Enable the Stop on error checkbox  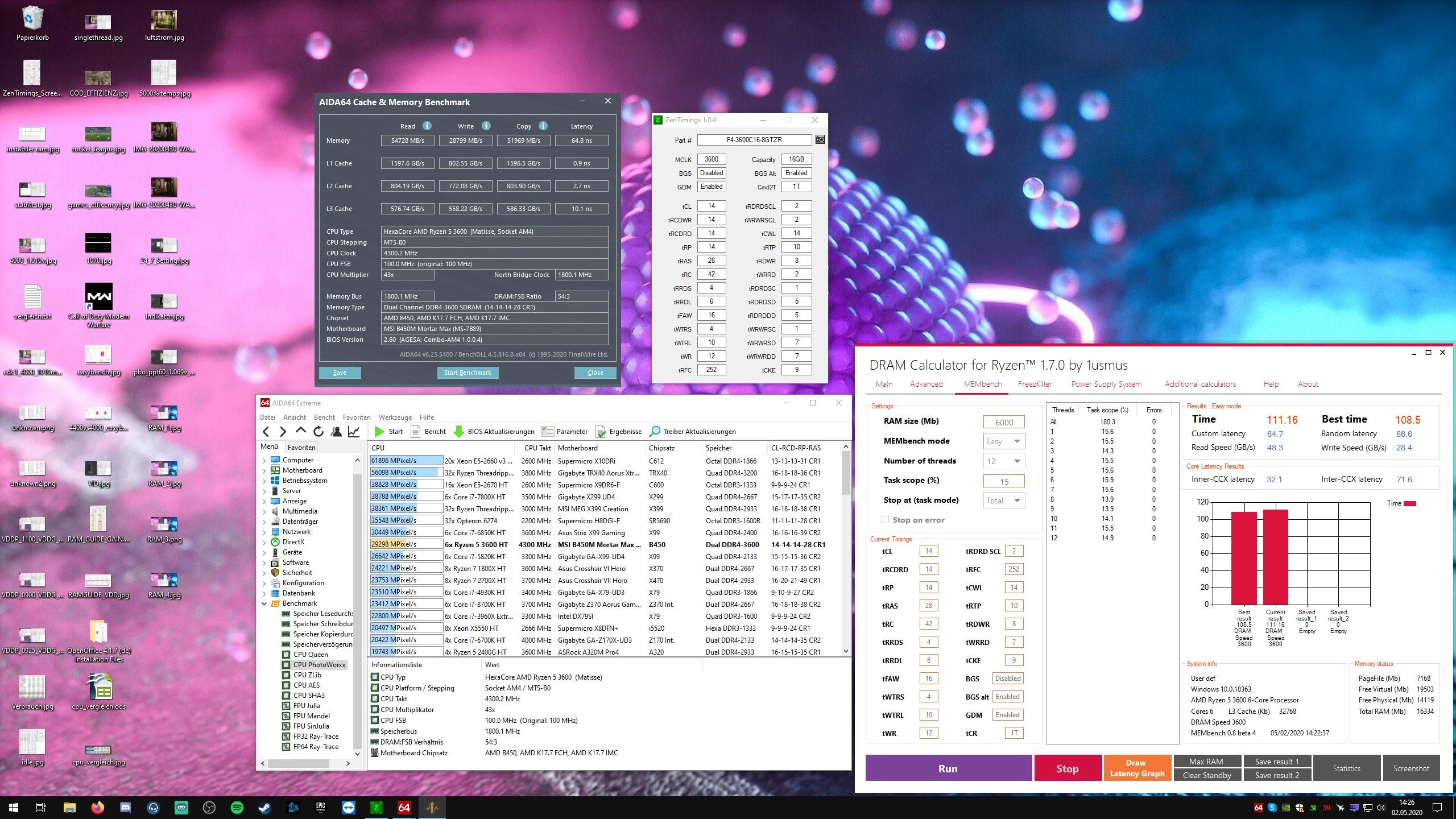tap(885, 520)
